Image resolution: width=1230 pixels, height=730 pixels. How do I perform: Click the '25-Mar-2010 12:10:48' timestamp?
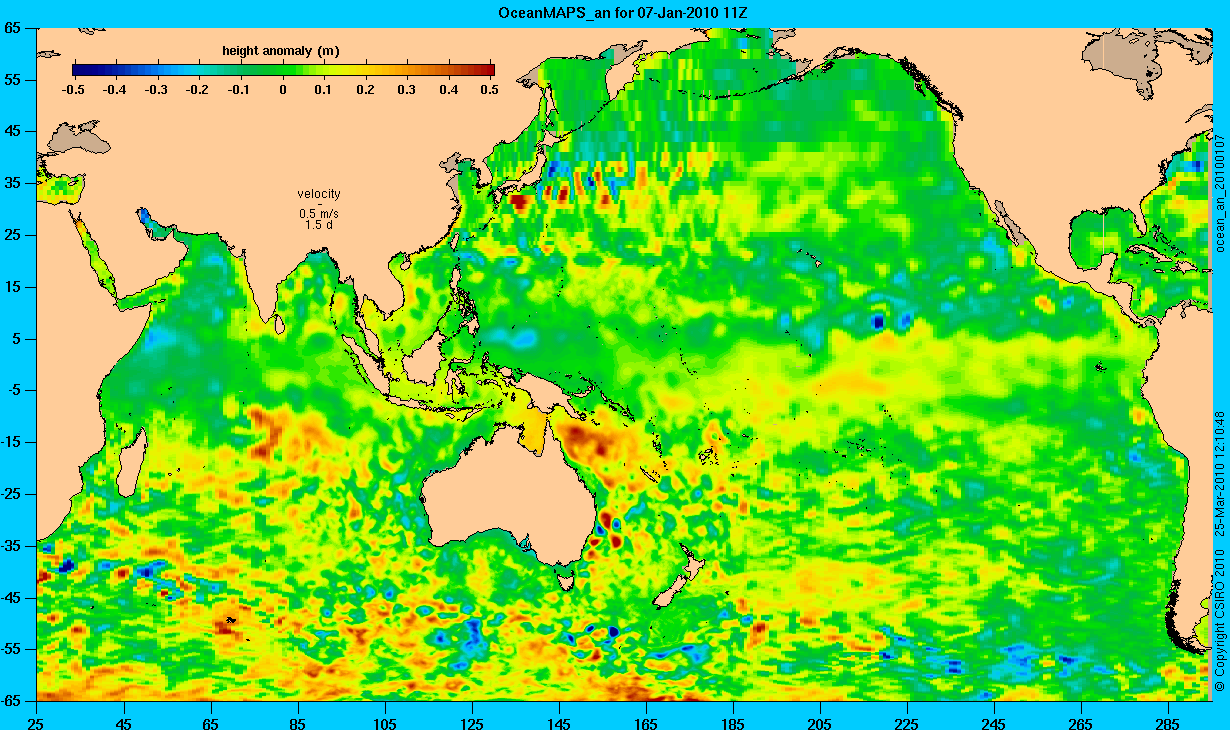point(1219,473)
